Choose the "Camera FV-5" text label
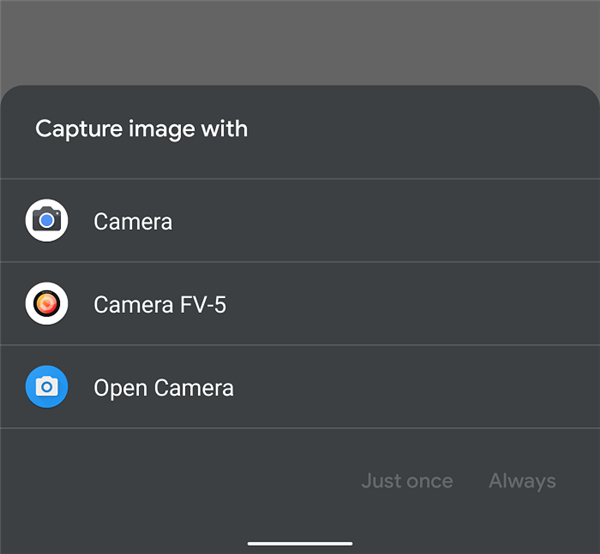The image size is (600, 554). 160,304
